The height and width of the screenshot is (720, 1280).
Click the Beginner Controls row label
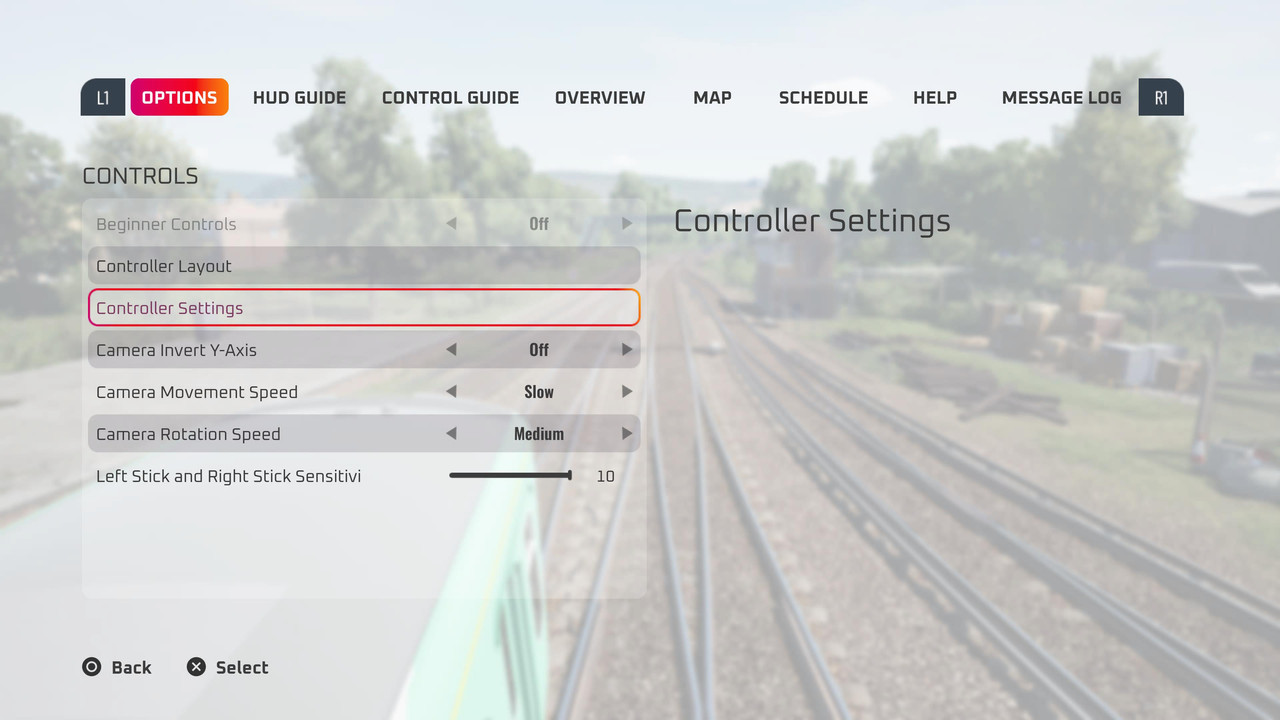coord(166,224)
